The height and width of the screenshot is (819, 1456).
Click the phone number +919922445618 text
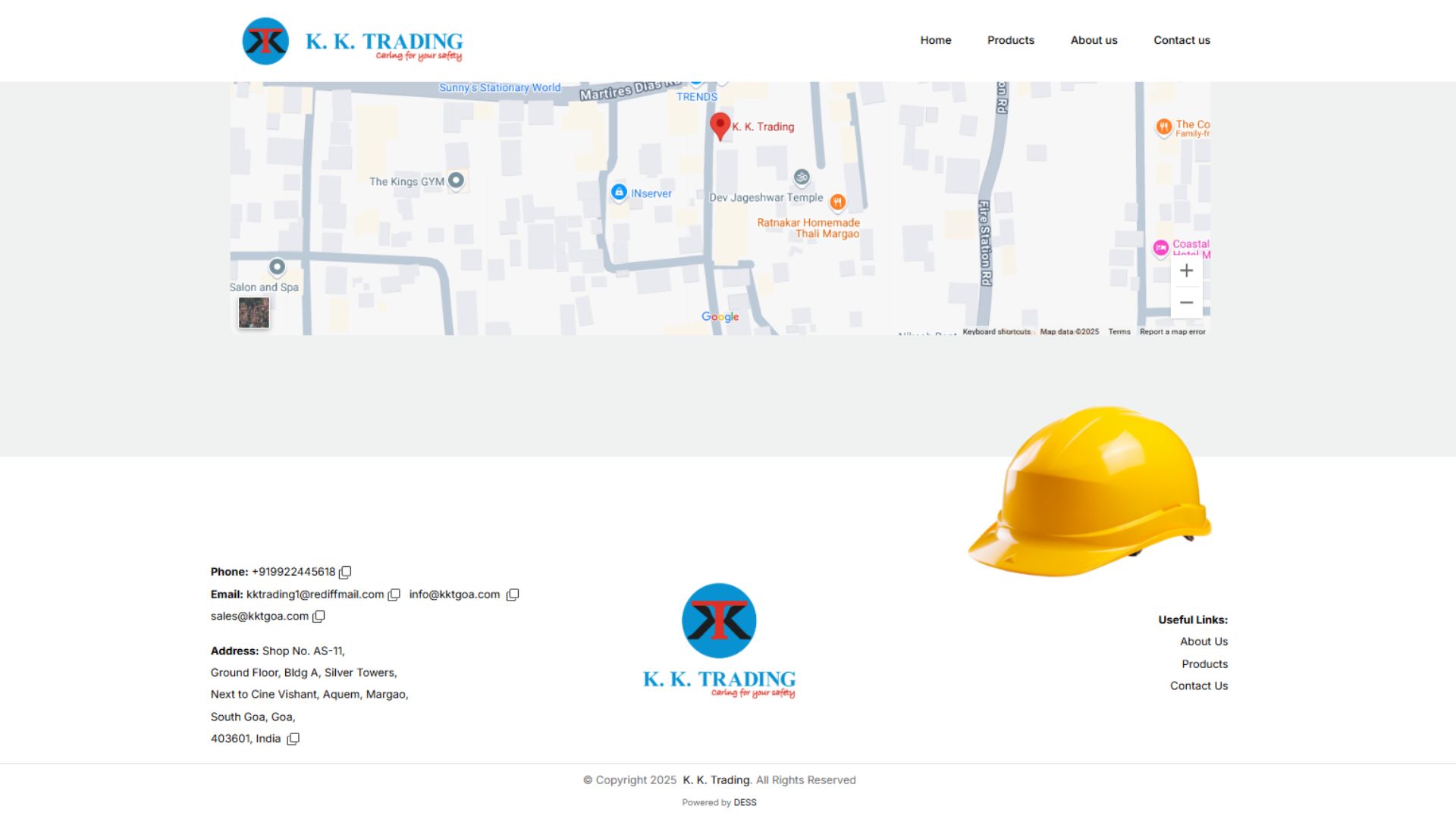[293, 572]
